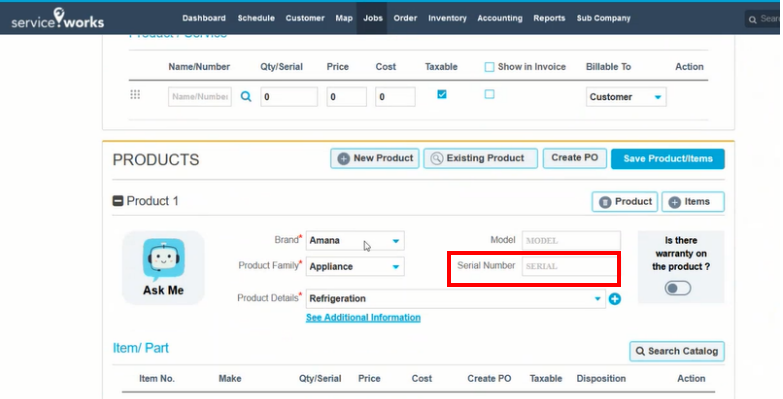Click the Items add button
This screenshot has width=783, height=399.
693,202
